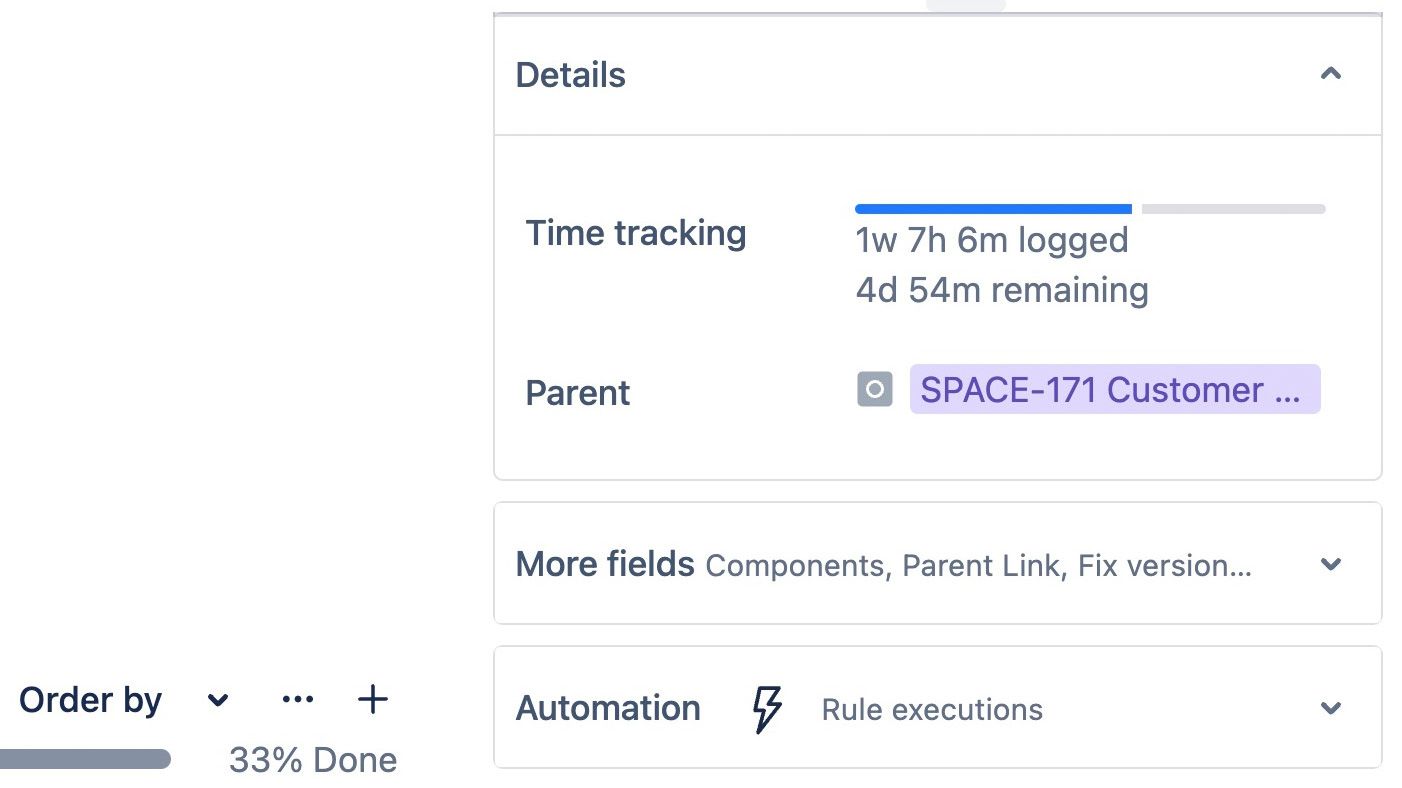Click the lightning bolt Automation icon

tap(766, 709)
